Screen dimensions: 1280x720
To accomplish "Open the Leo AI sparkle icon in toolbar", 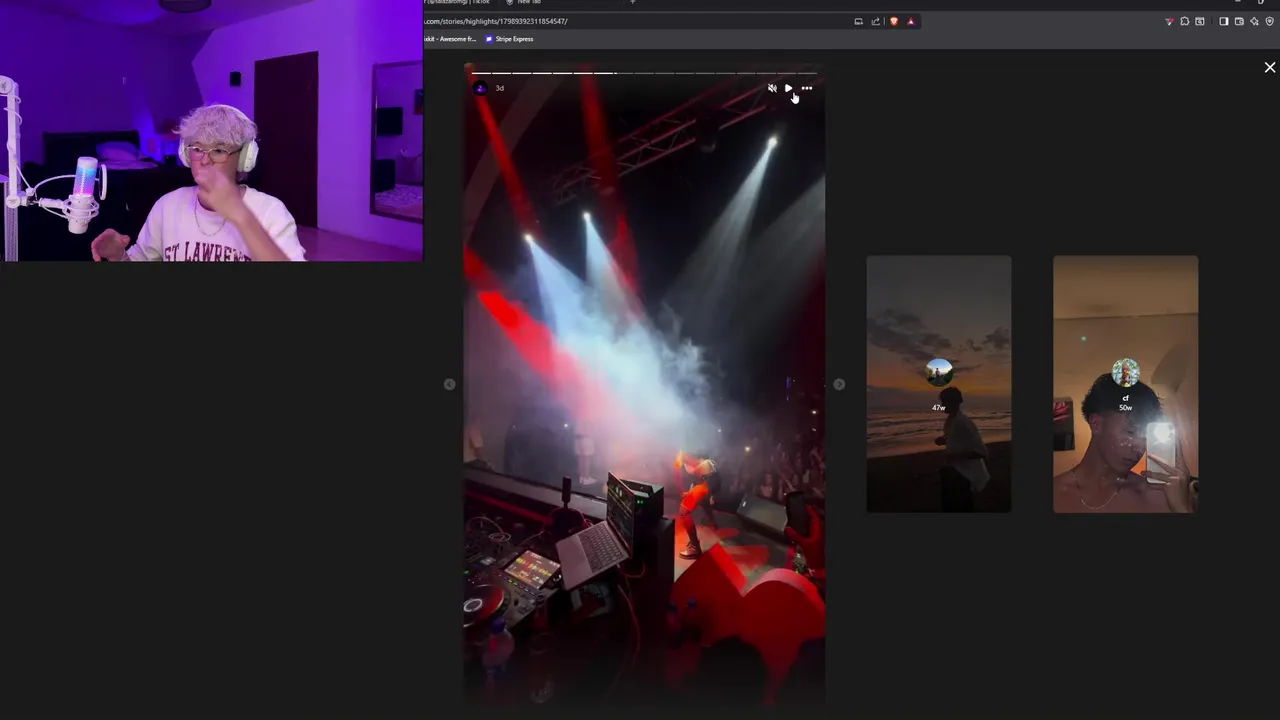I will click(x=1254, y=21).
